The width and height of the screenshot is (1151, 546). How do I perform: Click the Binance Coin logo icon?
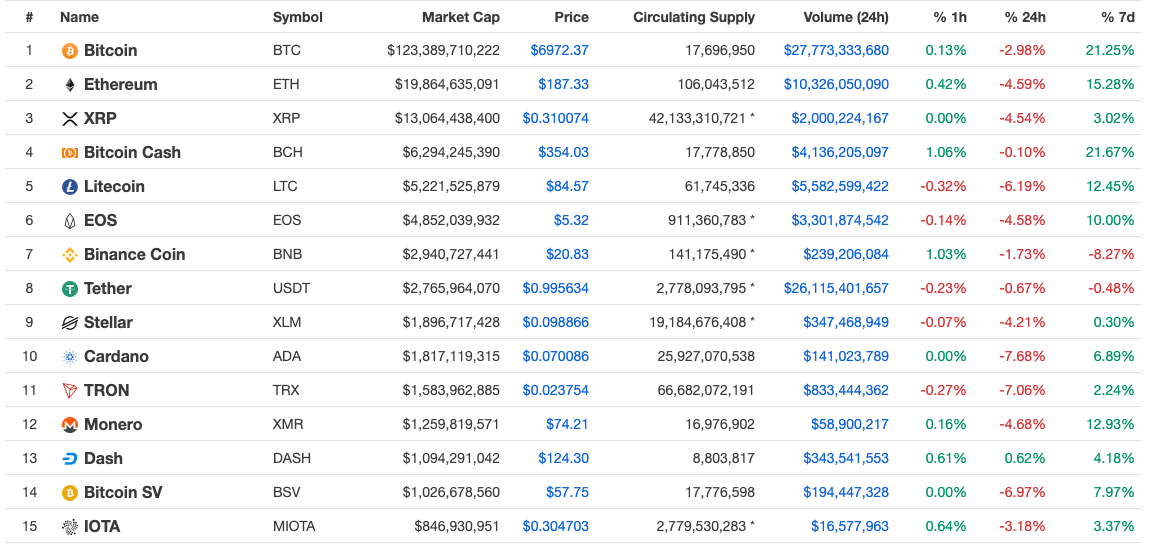click(70, 255)
